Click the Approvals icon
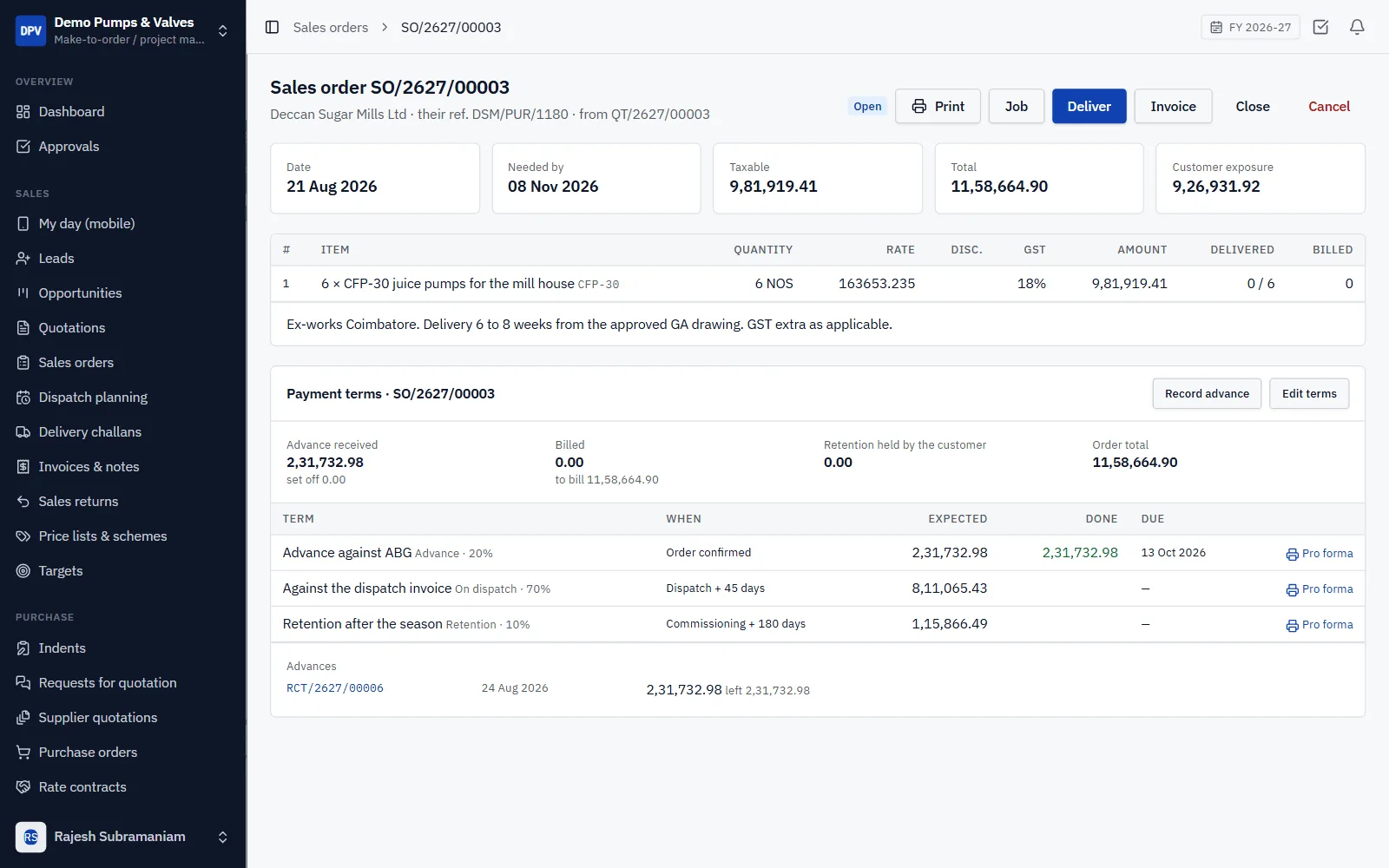The width and height of the screenshot is (1389, 868). (x=23, y=147)
